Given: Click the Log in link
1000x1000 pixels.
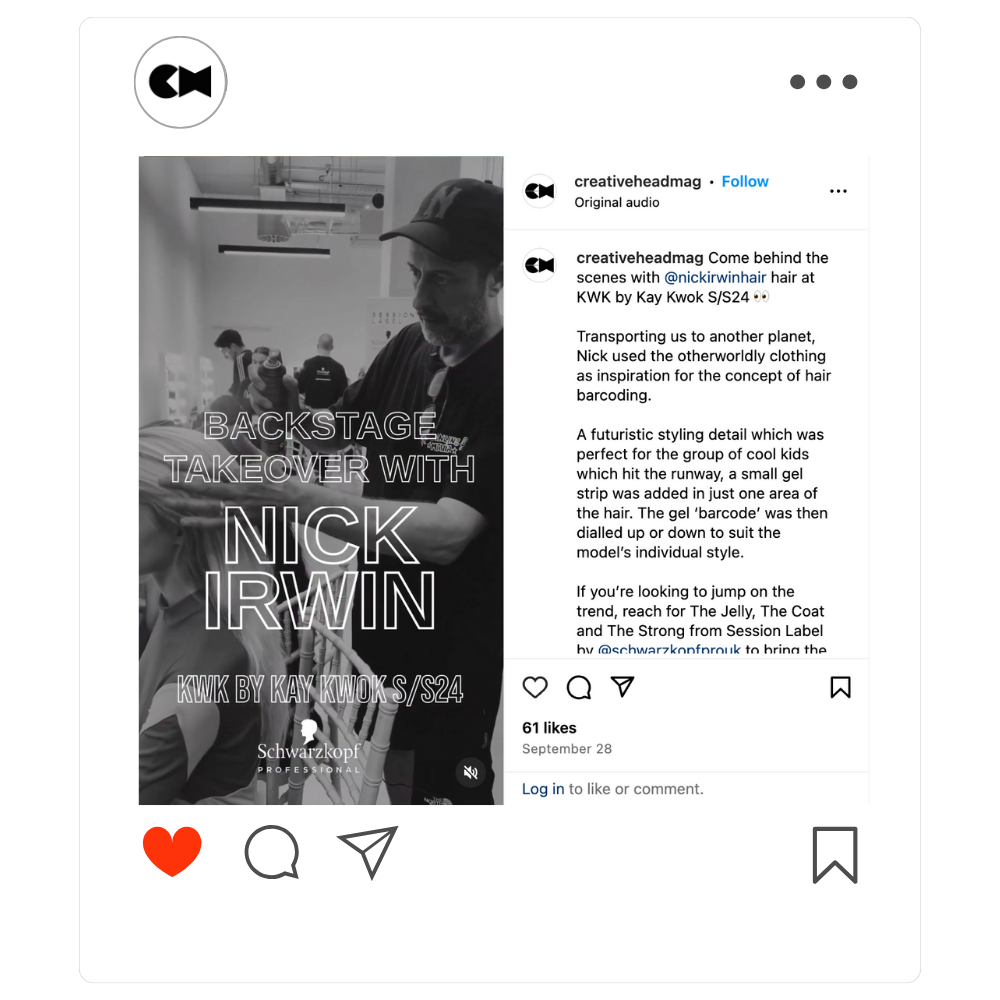Looking at the screenshot, I should 543,789.
